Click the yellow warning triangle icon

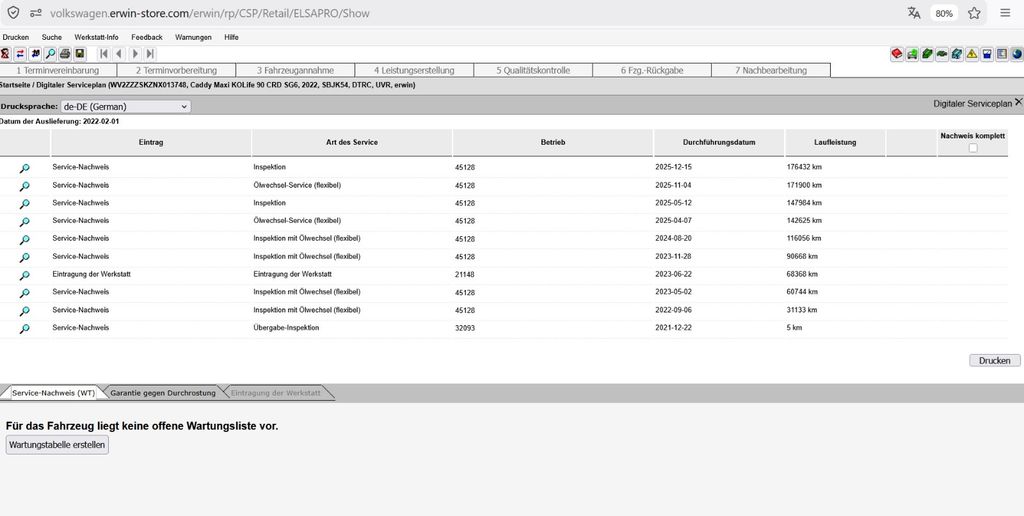coord(972,54)
